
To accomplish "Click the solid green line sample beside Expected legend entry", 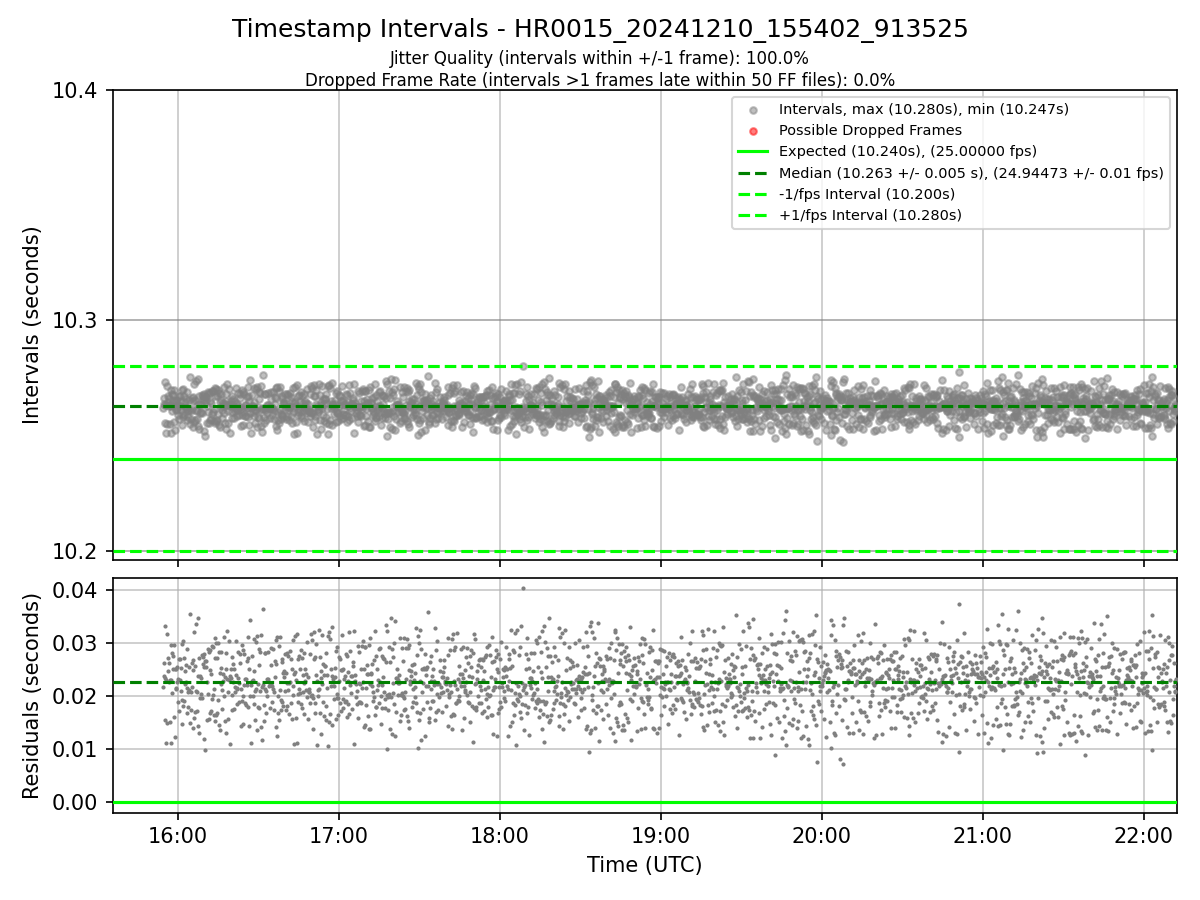I will pyautogui.click(x=754, y=152).
